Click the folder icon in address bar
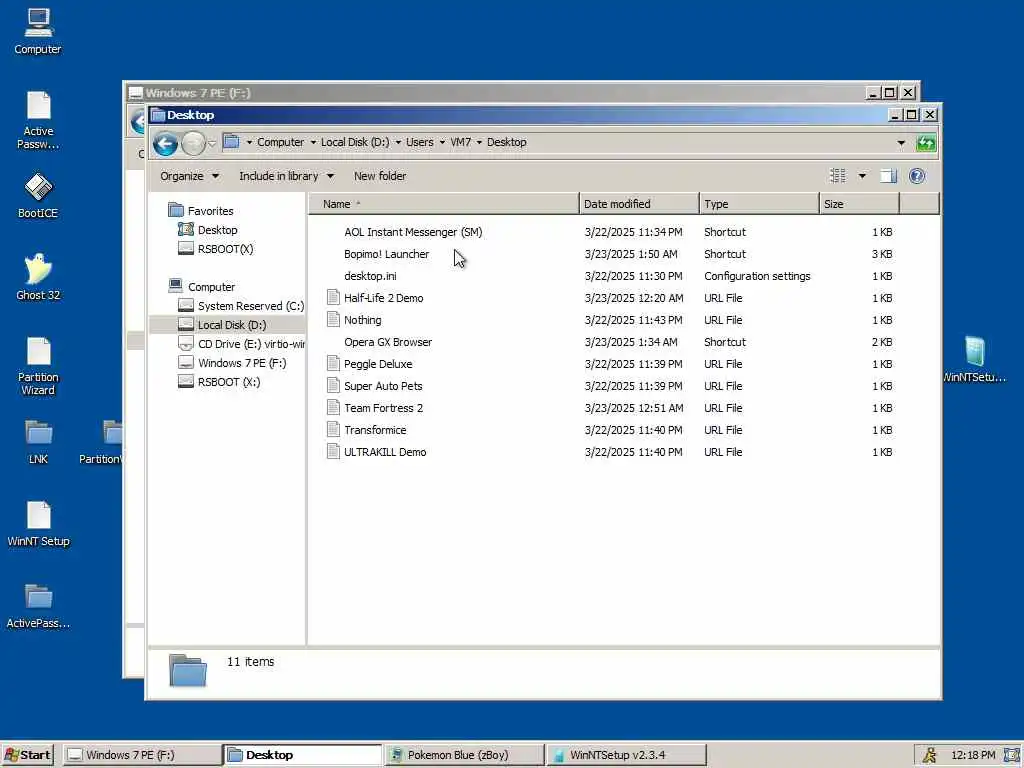 coord(231,142)
